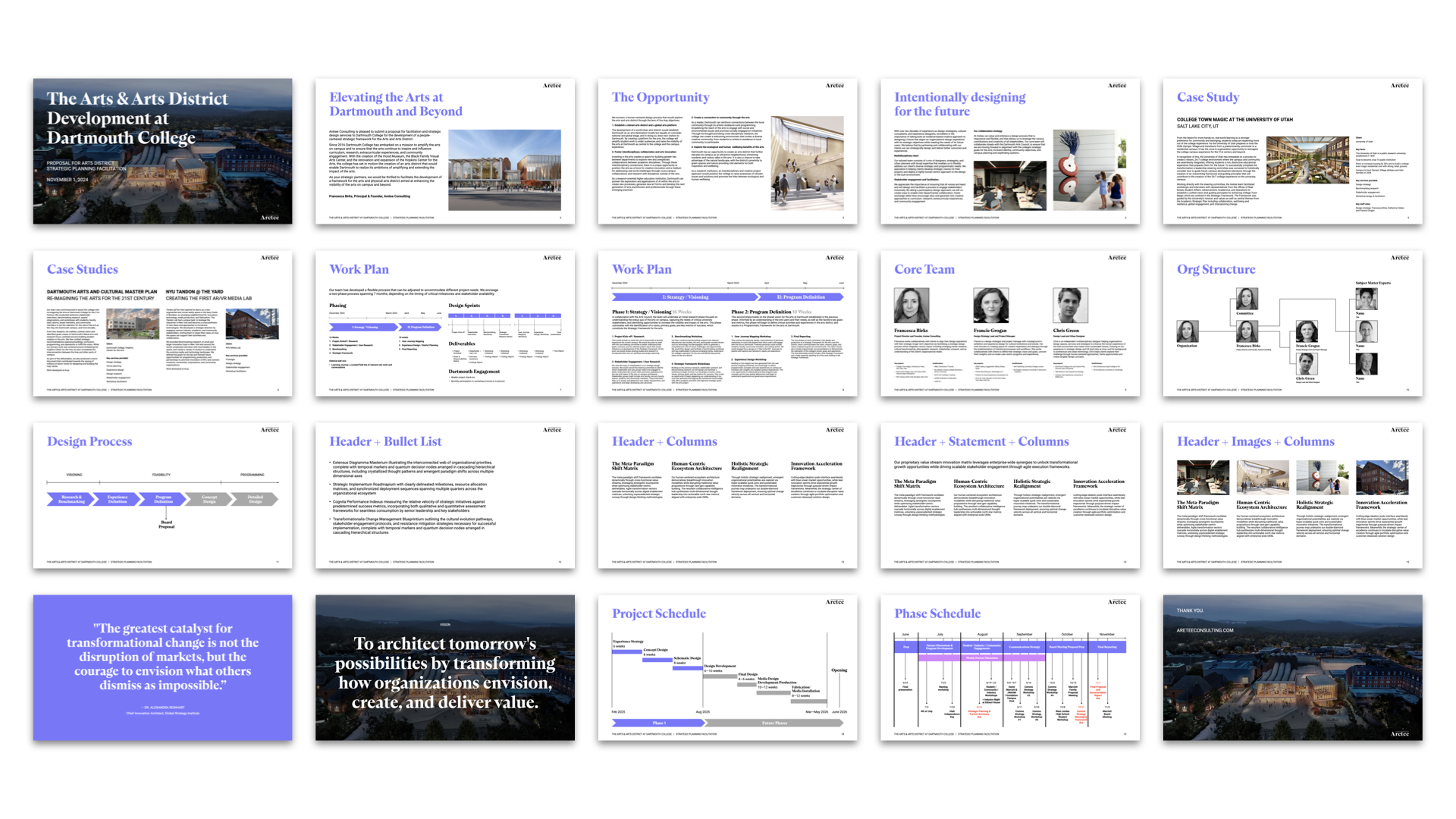Open the Header + Images + Columns slide

click(1292, 495)
